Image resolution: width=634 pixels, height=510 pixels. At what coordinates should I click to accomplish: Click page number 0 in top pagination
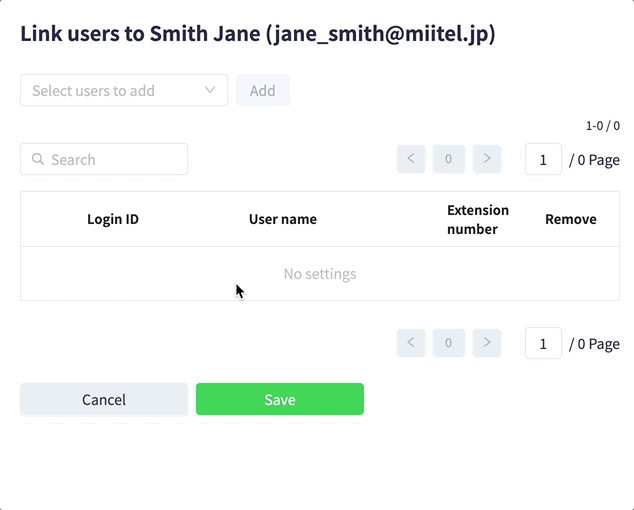448,159
